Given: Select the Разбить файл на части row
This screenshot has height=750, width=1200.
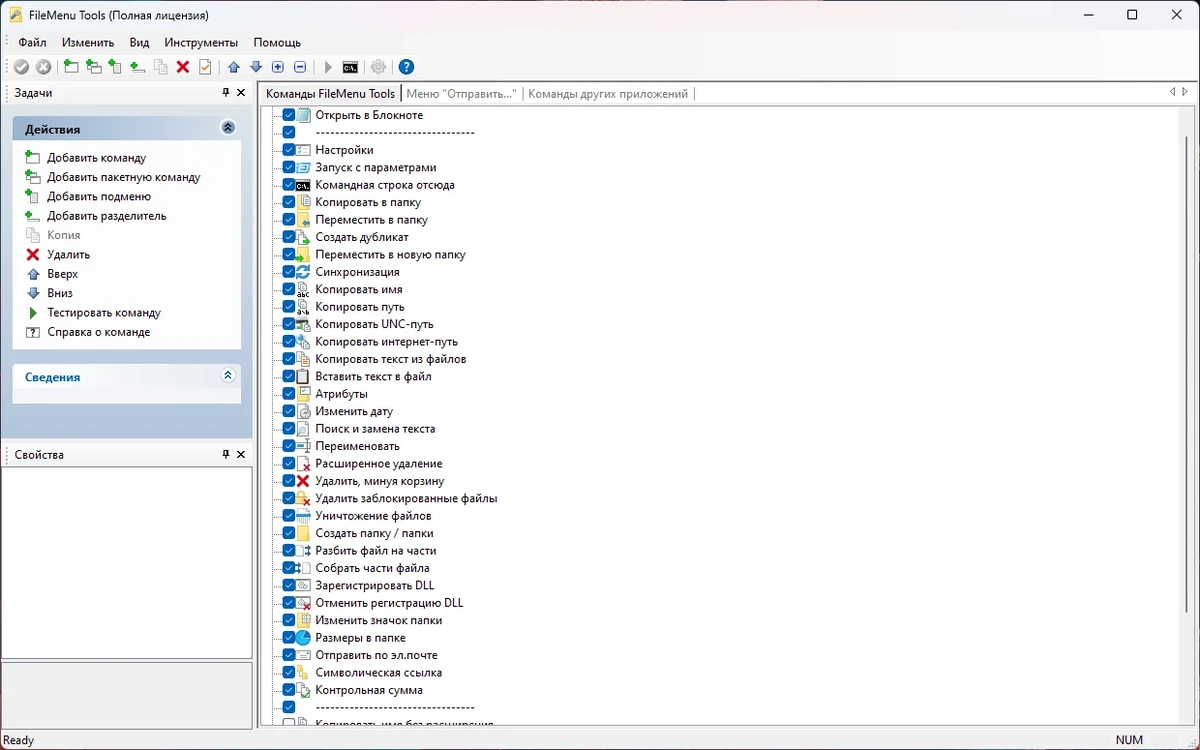Looking at the screenshot, I should click(375, 551).
